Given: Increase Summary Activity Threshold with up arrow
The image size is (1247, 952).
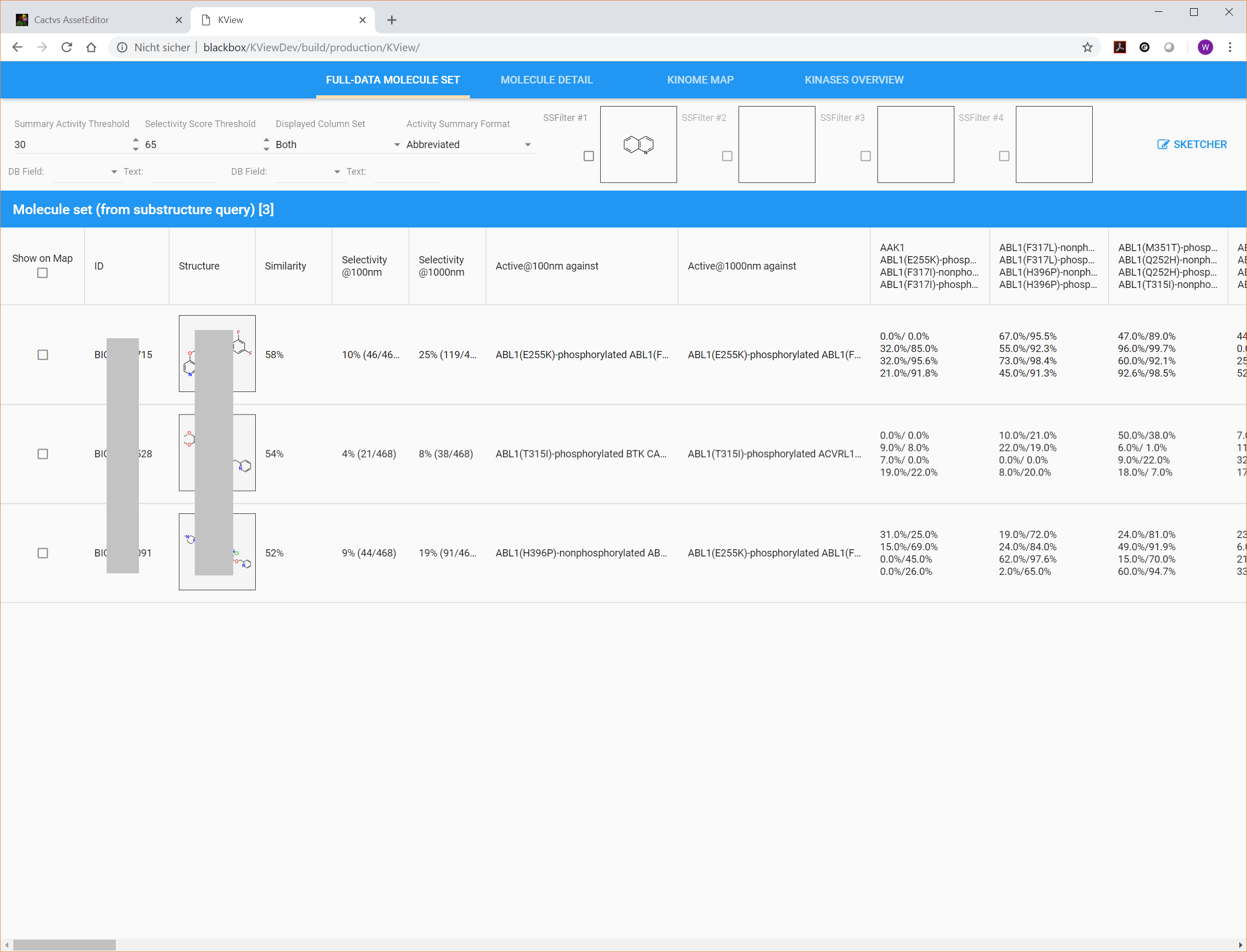Looking at the screenshot, I should point(135,139).
